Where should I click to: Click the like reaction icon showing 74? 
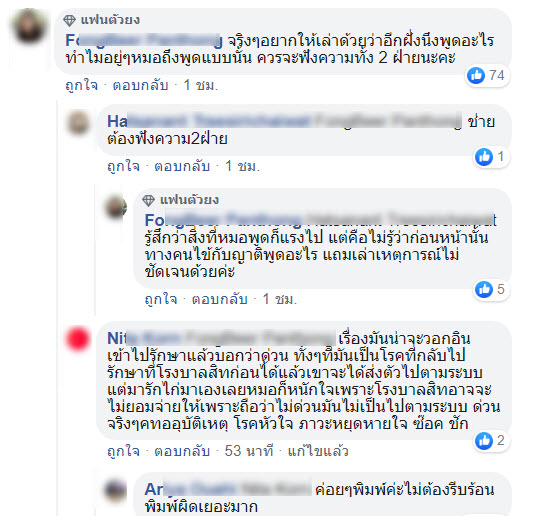pos(476,75)
